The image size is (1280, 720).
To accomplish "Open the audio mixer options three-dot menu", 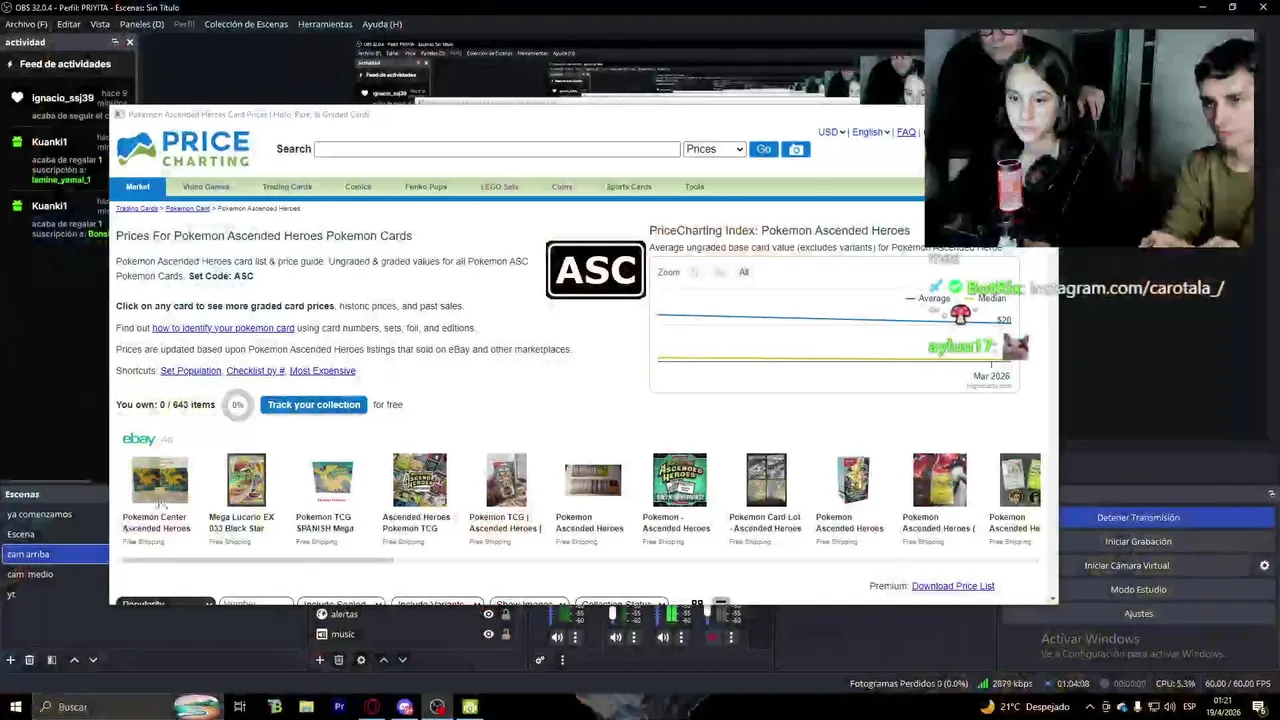I will 562,660.
